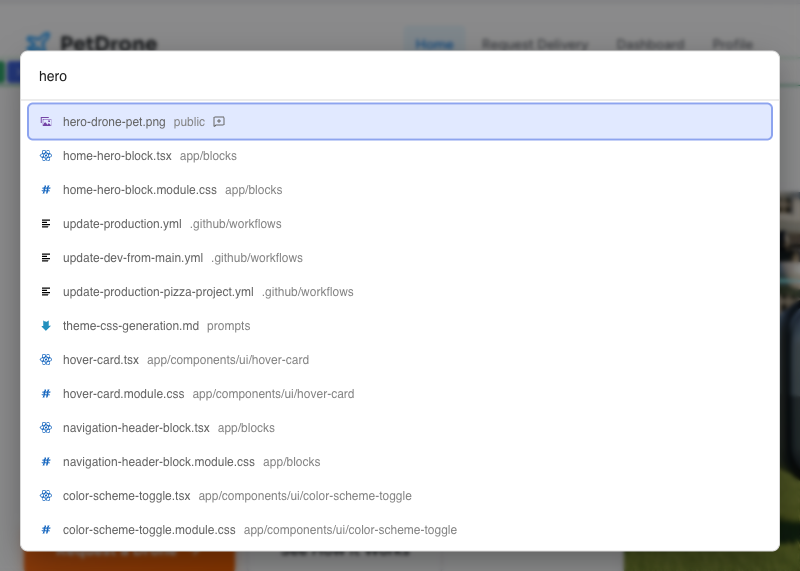Open hero-drone-pet.png search result
Screen dimensions: 800x571
tap(114, 122)
